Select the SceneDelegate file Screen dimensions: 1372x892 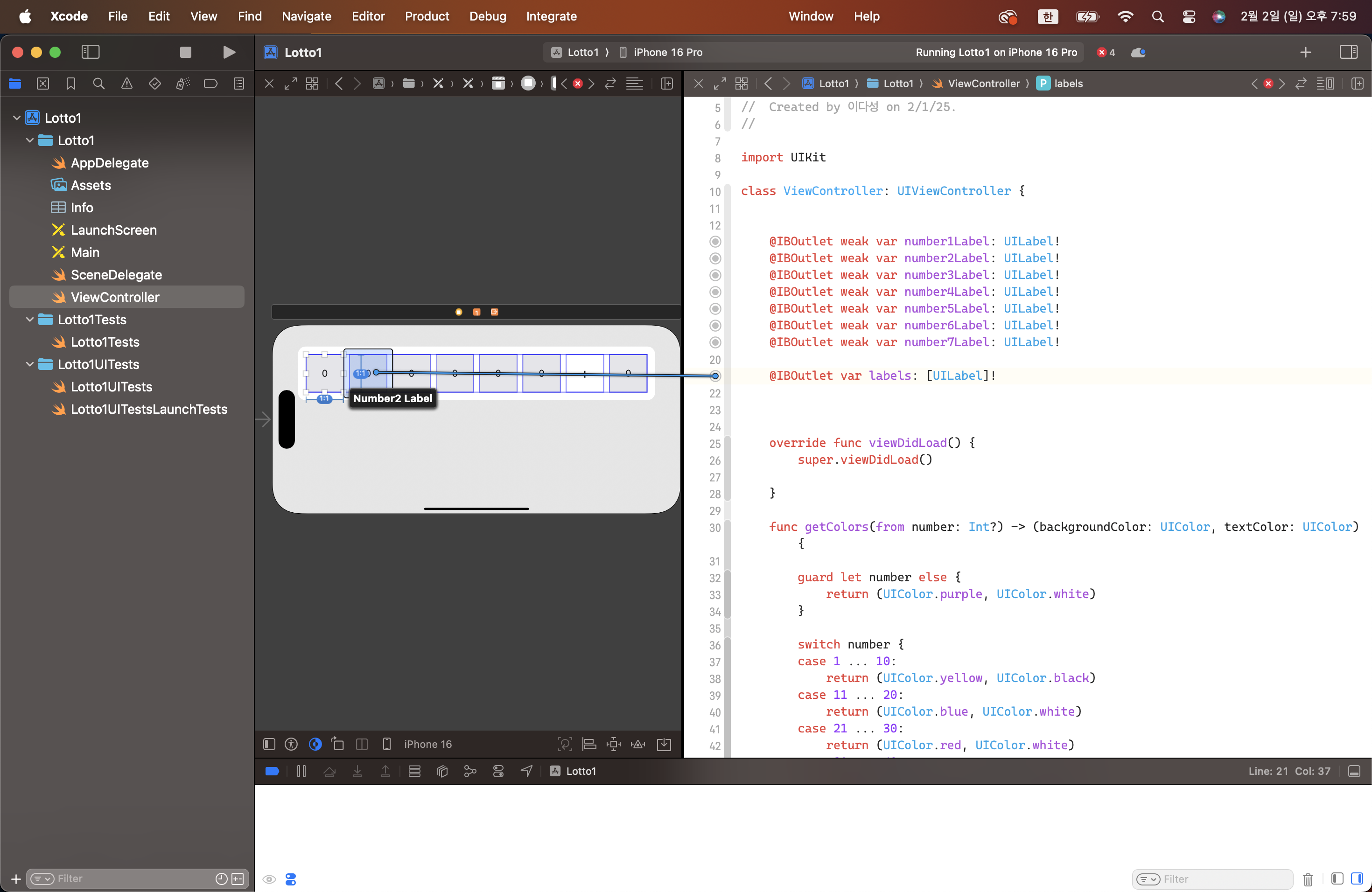point(116,275)
